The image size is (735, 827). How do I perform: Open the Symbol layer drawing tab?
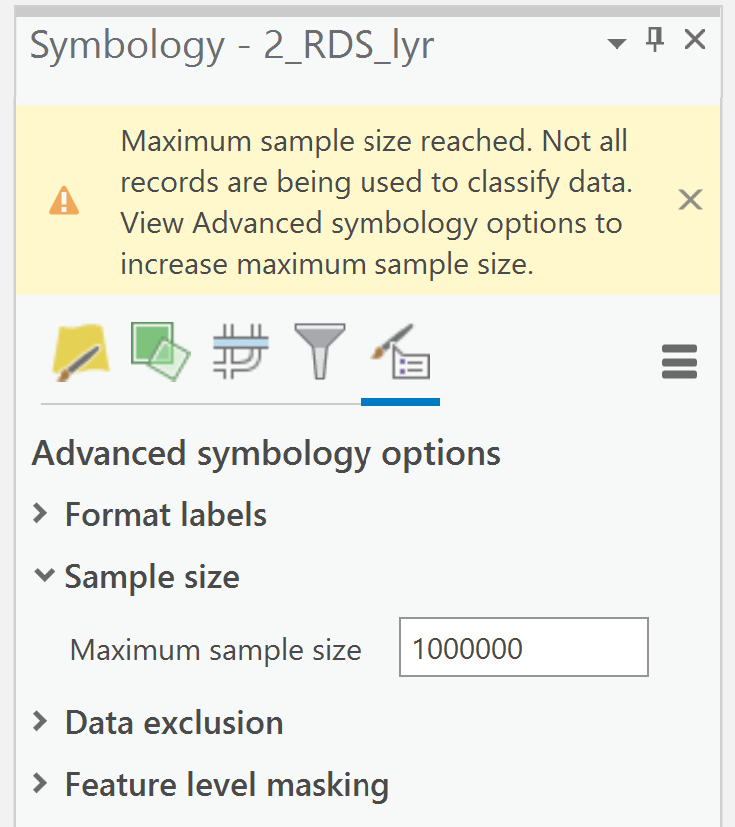coord(240,352)
